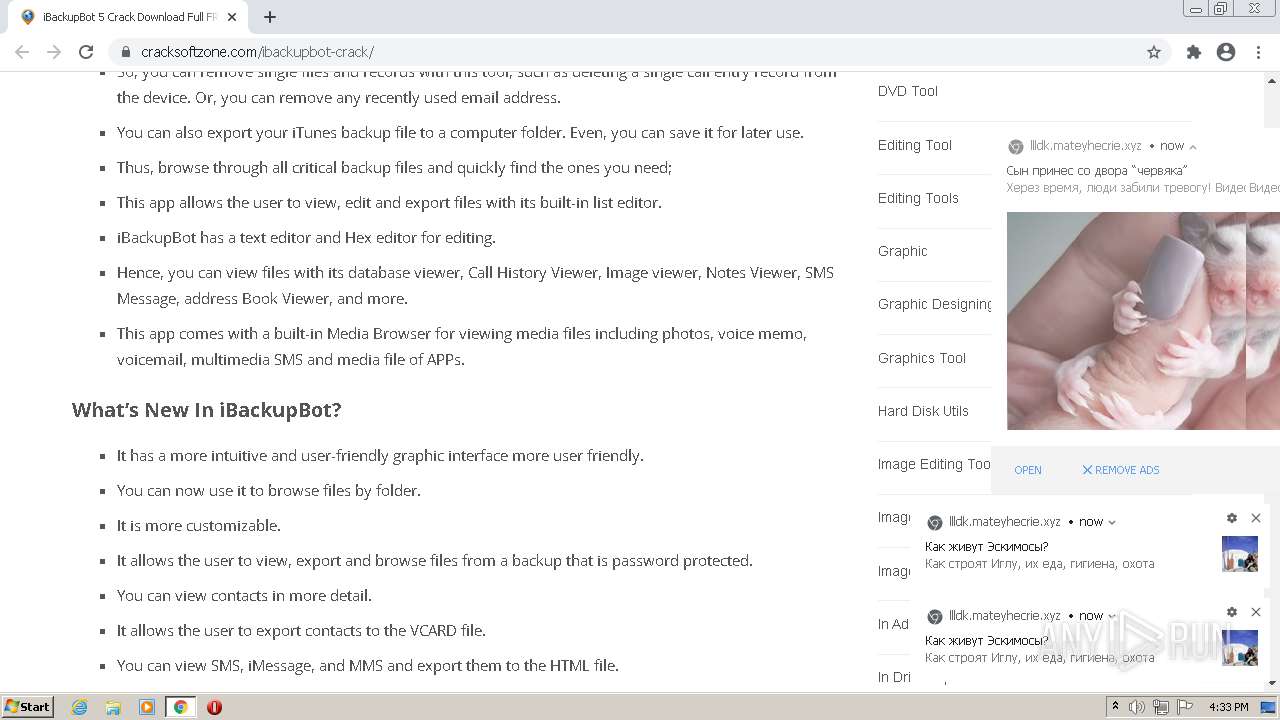
Task: Open the network tray icon
Action: pos(1161,707)
